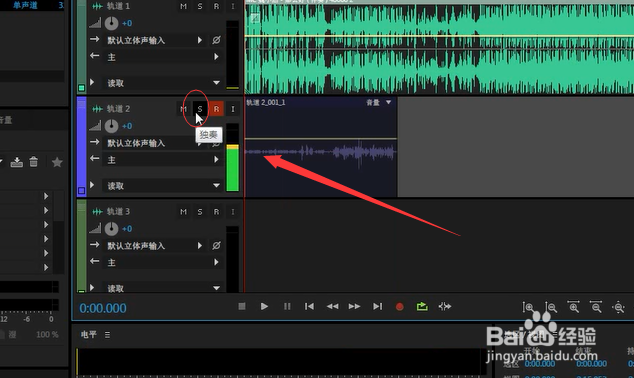This screenshot has height=378, width=634.
Task: Arm track 轨道 3 for record (R)
Action: tap(216, 212)
